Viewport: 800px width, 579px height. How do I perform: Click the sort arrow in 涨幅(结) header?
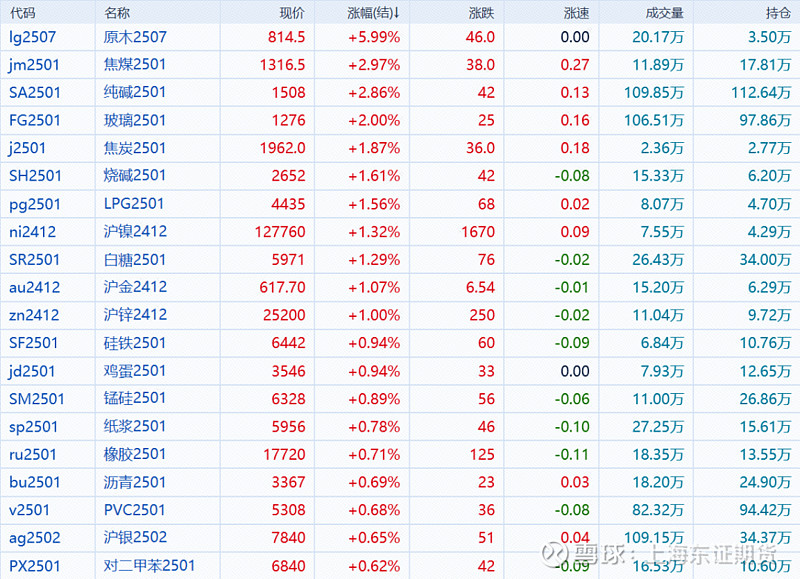[x=397, y=13]
